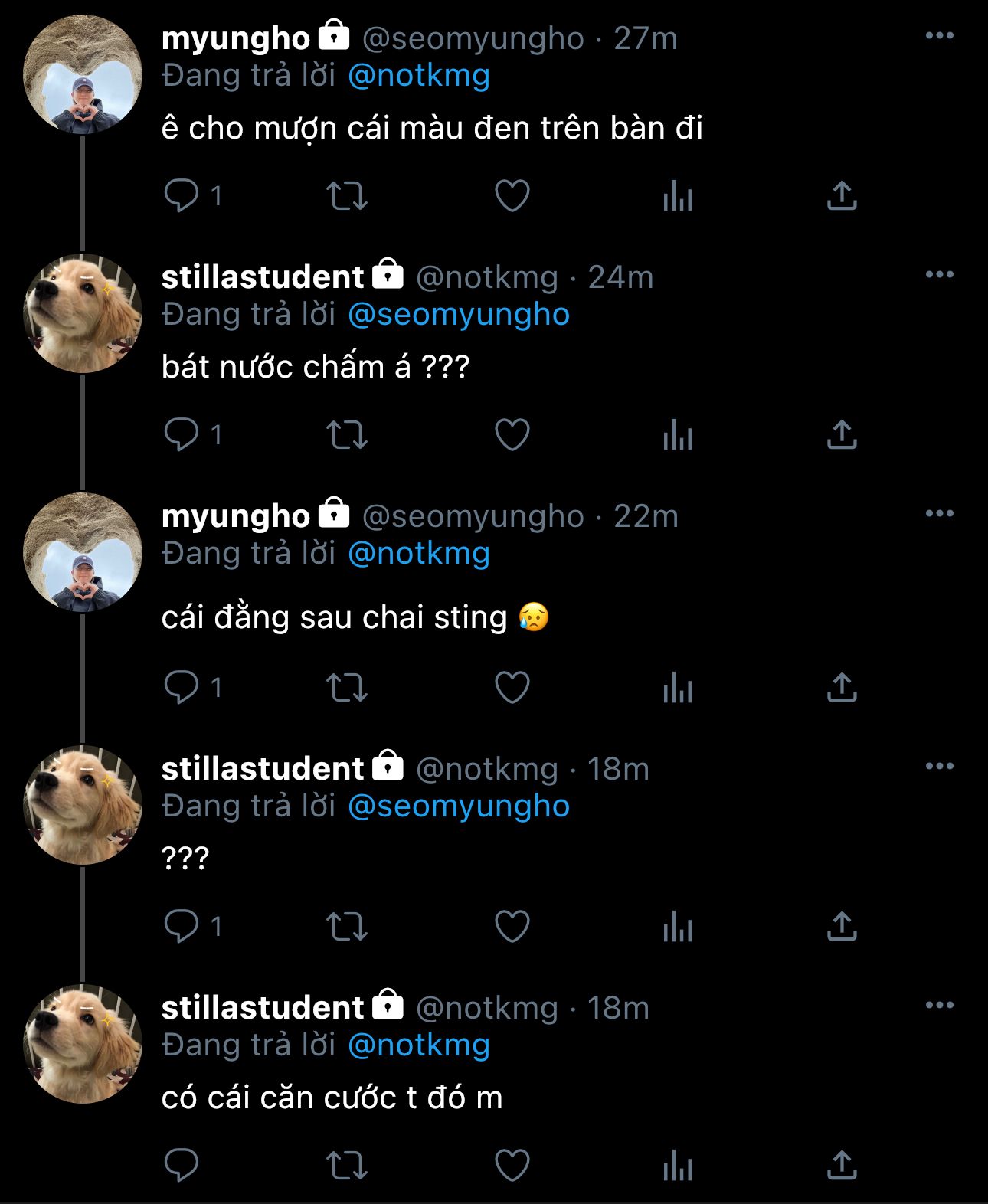Open myungho's avatar on the 27m tweet
The image size is (988, 1204).
coord(83,74)
